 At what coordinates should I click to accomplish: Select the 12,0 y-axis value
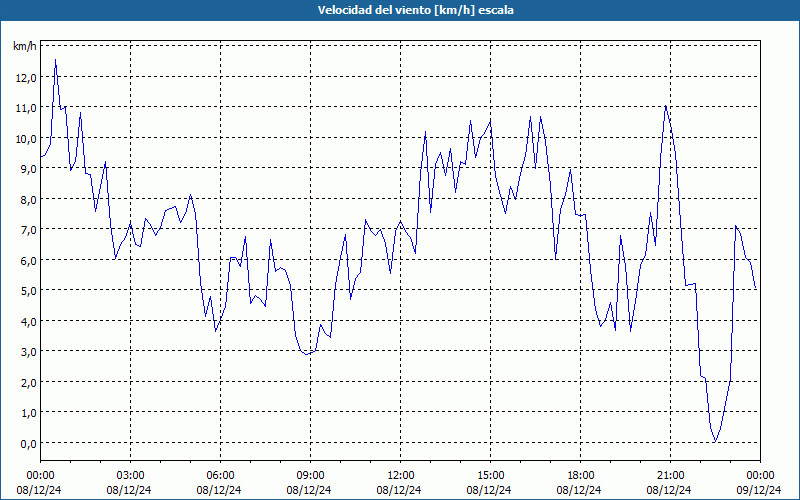tap(26, 78)
